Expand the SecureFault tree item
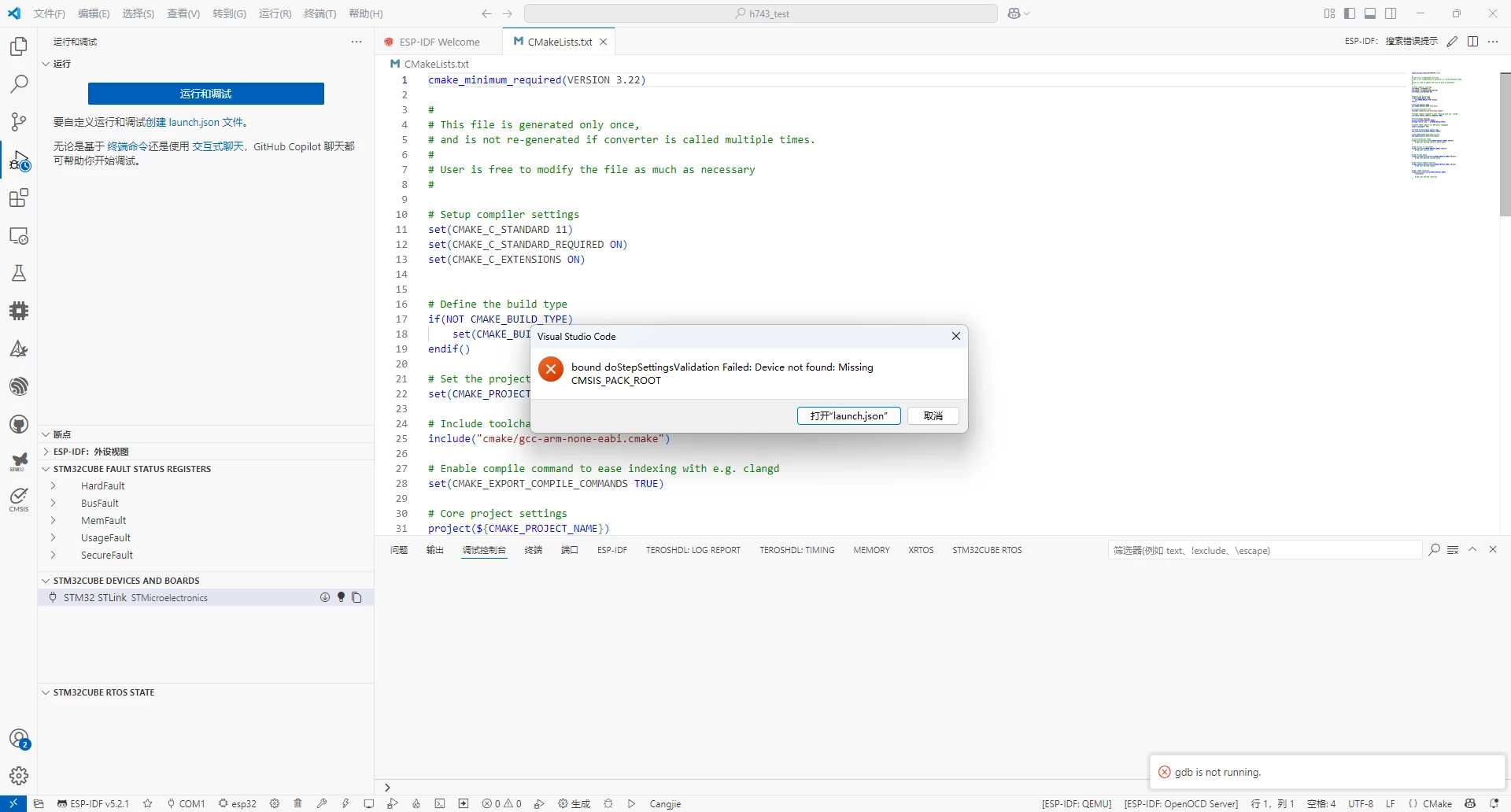The width and height of the screenshot is (1511, 812). click(54, 555)
